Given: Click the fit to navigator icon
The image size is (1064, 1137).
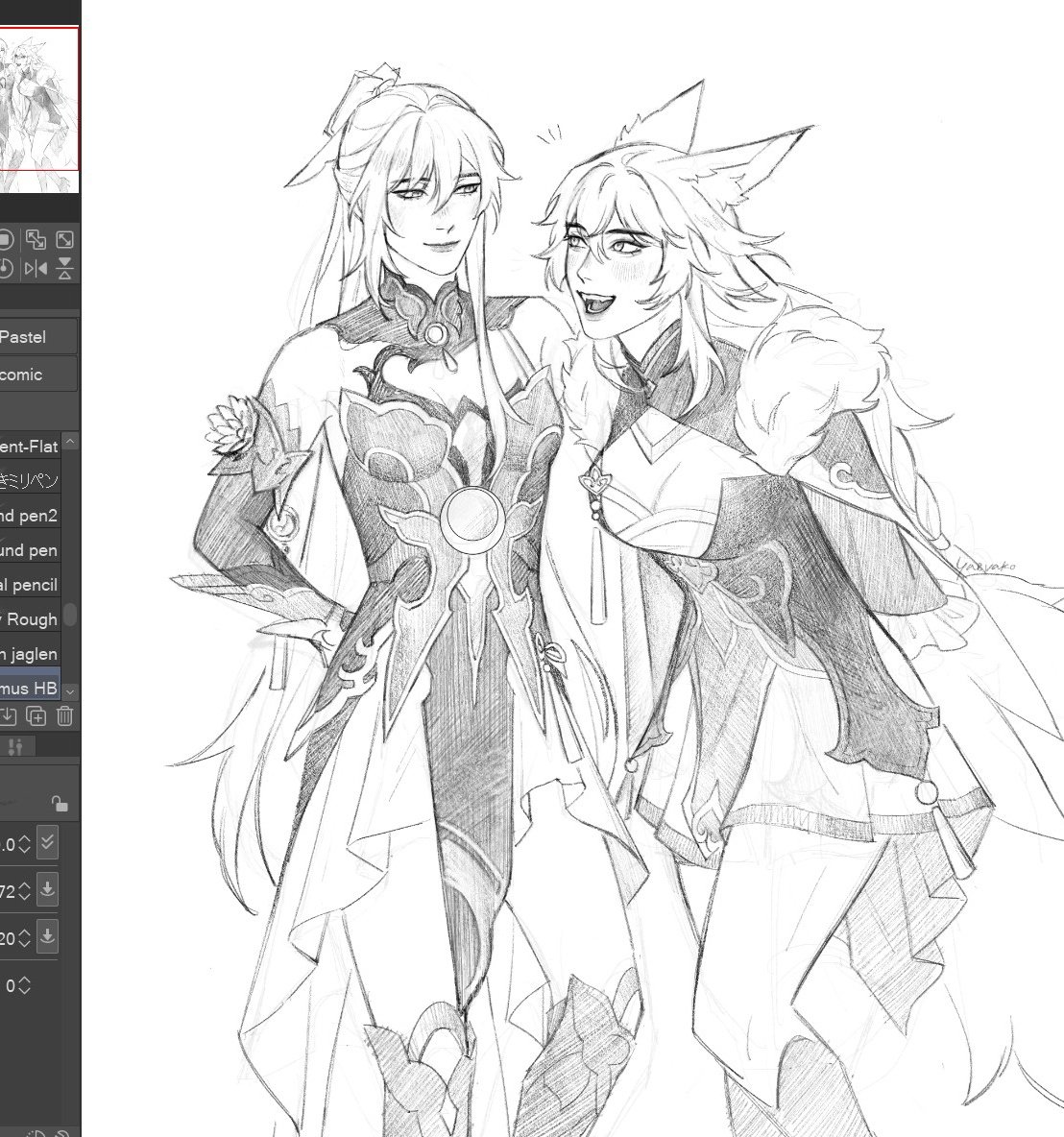Looking at the screenshot, I should 64,239.
